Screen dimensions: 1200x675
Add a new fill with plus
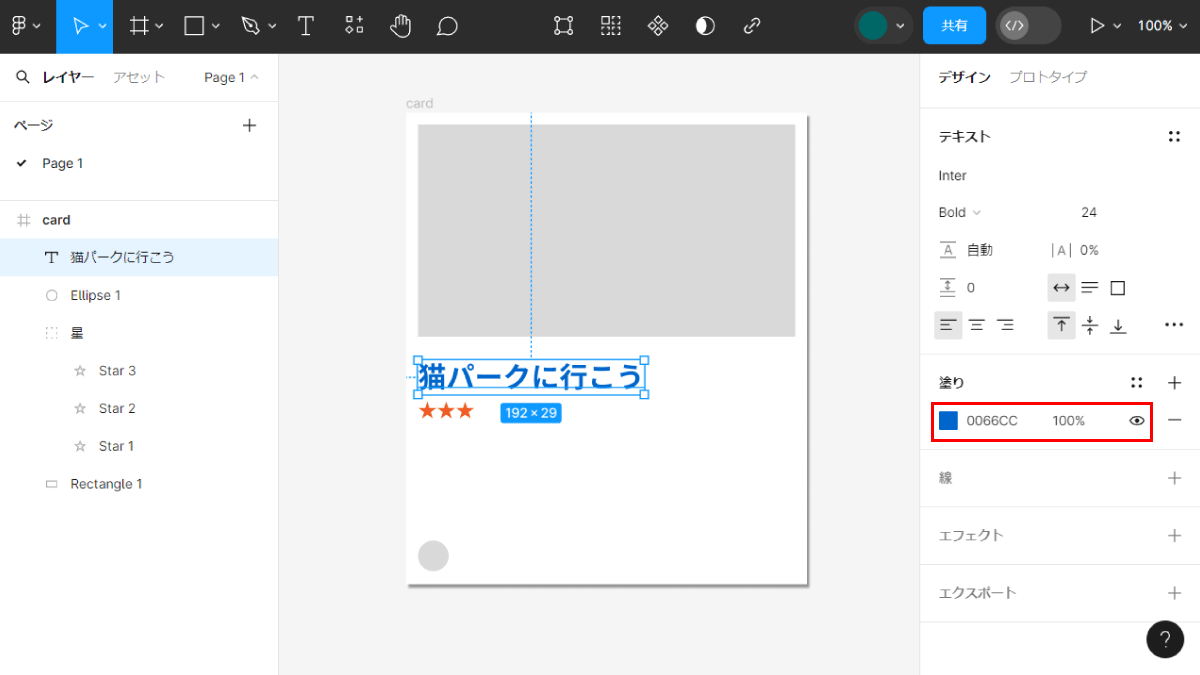[x=1174, y=382]
